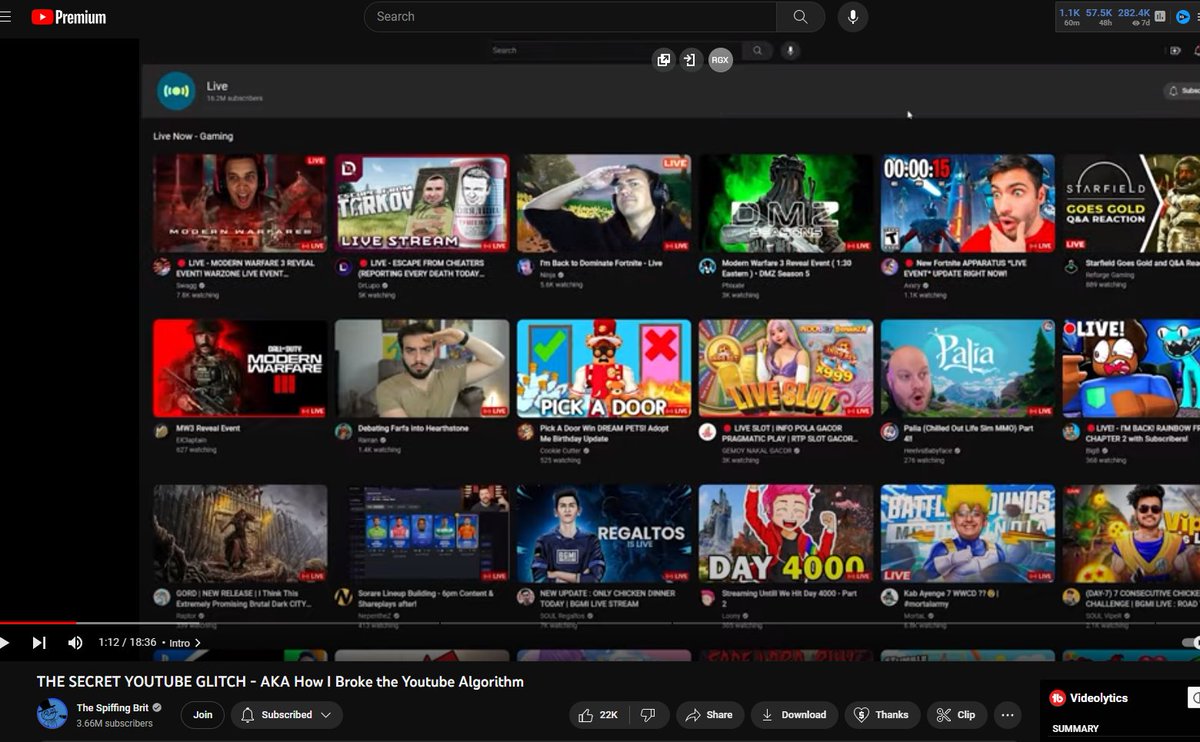
Task: Click the Starfield GOES GOLD thumbnail
Action: point(1131,202)
